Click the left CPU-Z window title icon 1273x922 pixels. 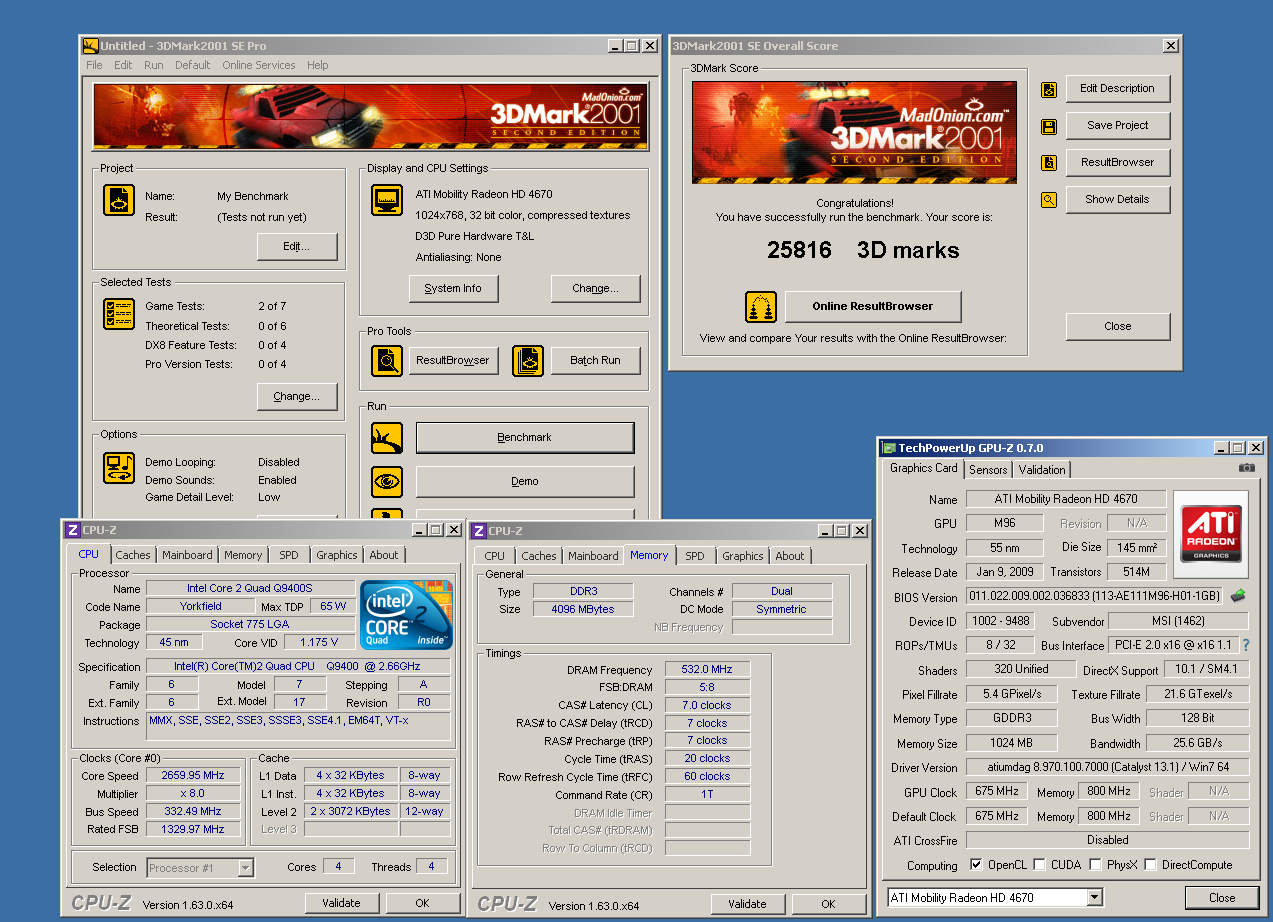coord(72,530)
